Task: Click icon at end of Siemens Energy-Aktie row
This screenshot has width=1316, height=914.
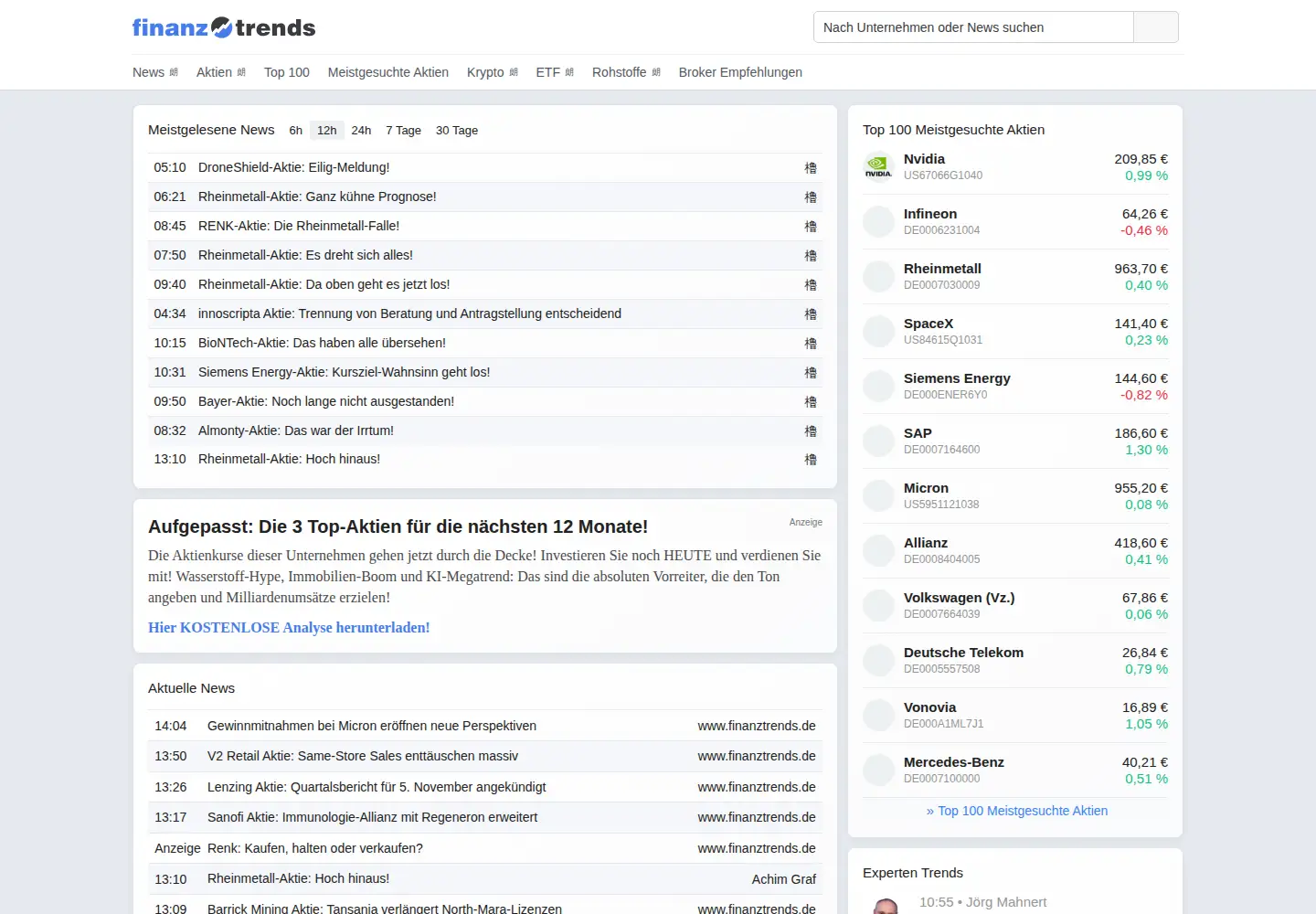Action: (x=810, y=372)
